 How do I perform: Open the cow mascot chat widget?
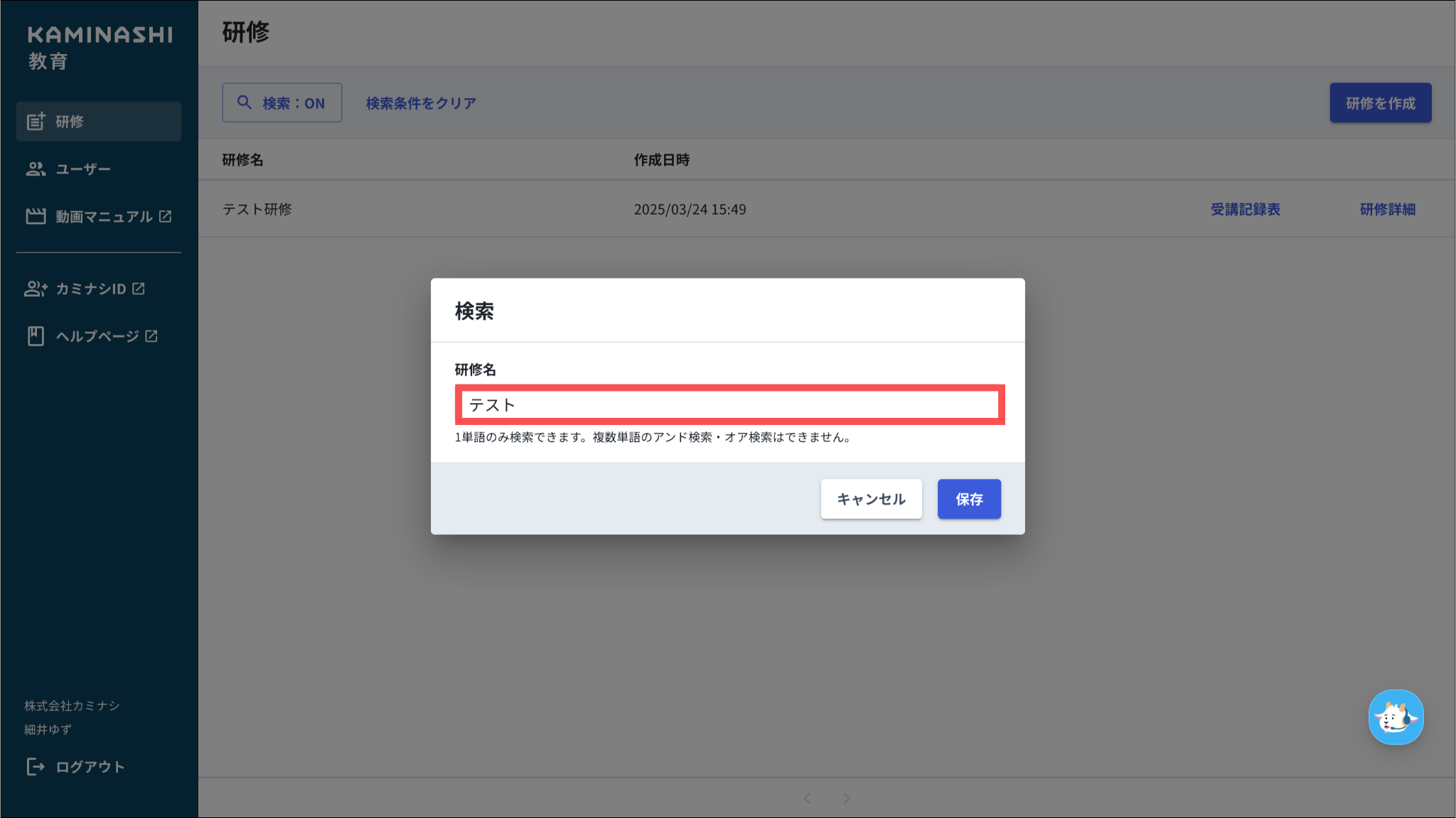tap(1396, 718)
